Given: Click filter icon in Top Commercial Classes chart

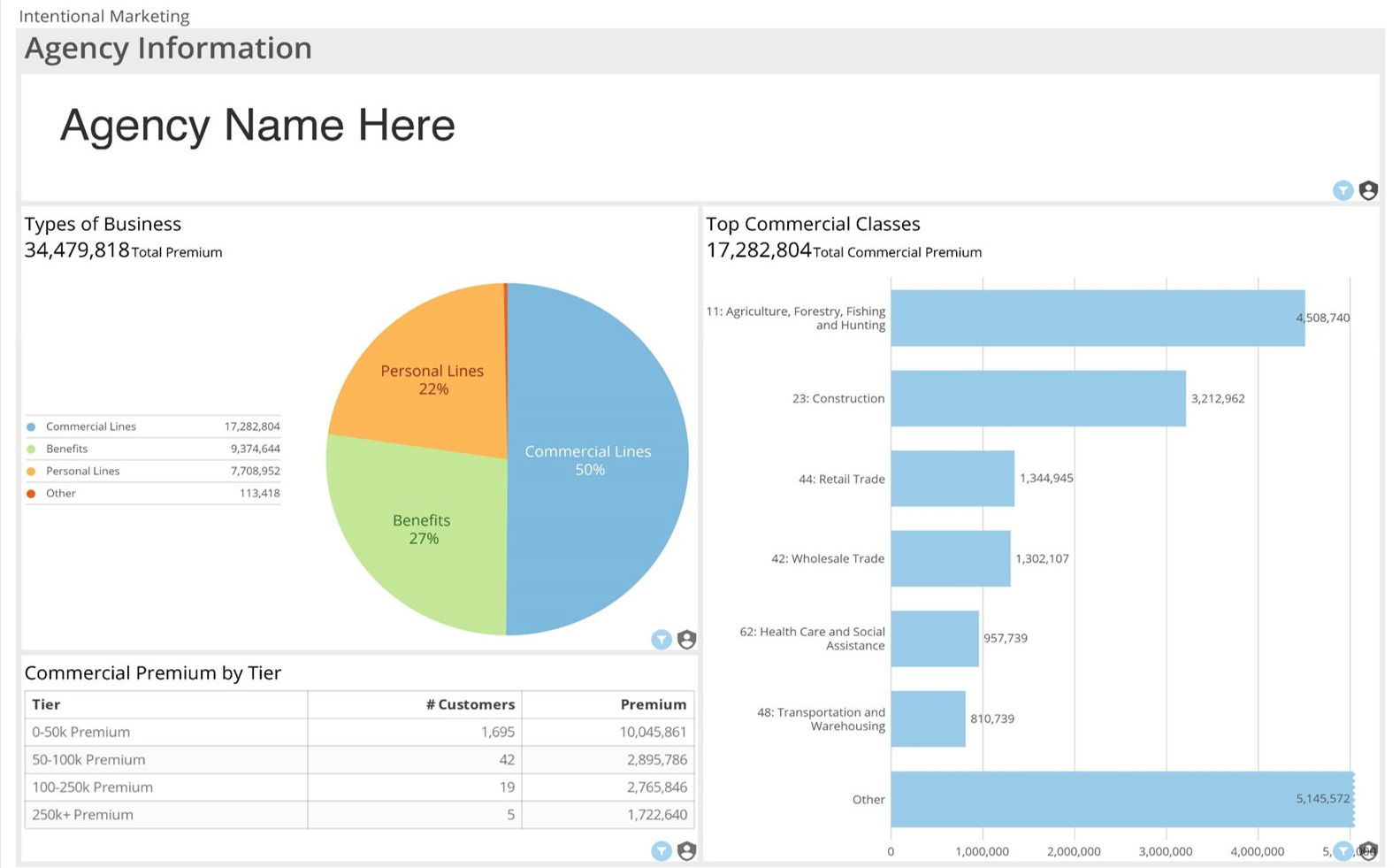Looking at the screenshot, I should pyautogui.click(x=1343, y=851).
